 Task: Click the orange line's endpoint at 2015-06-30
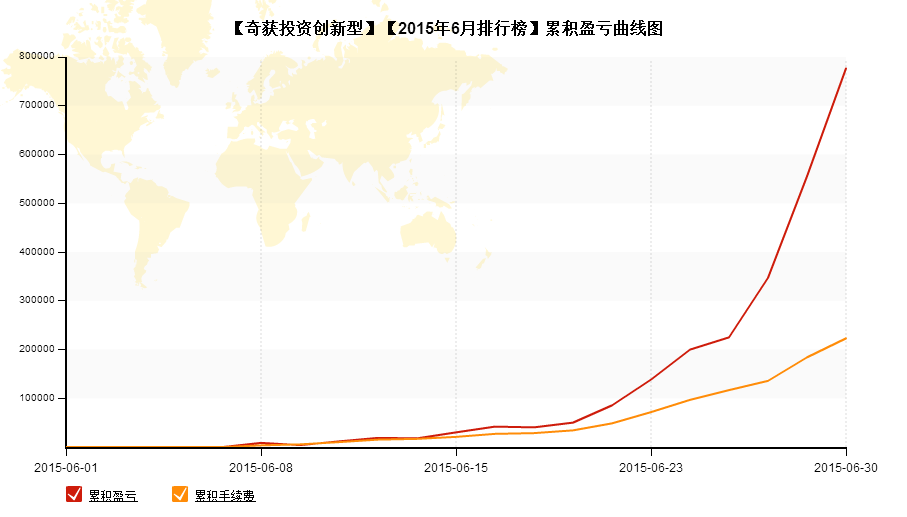coord(846,338)
